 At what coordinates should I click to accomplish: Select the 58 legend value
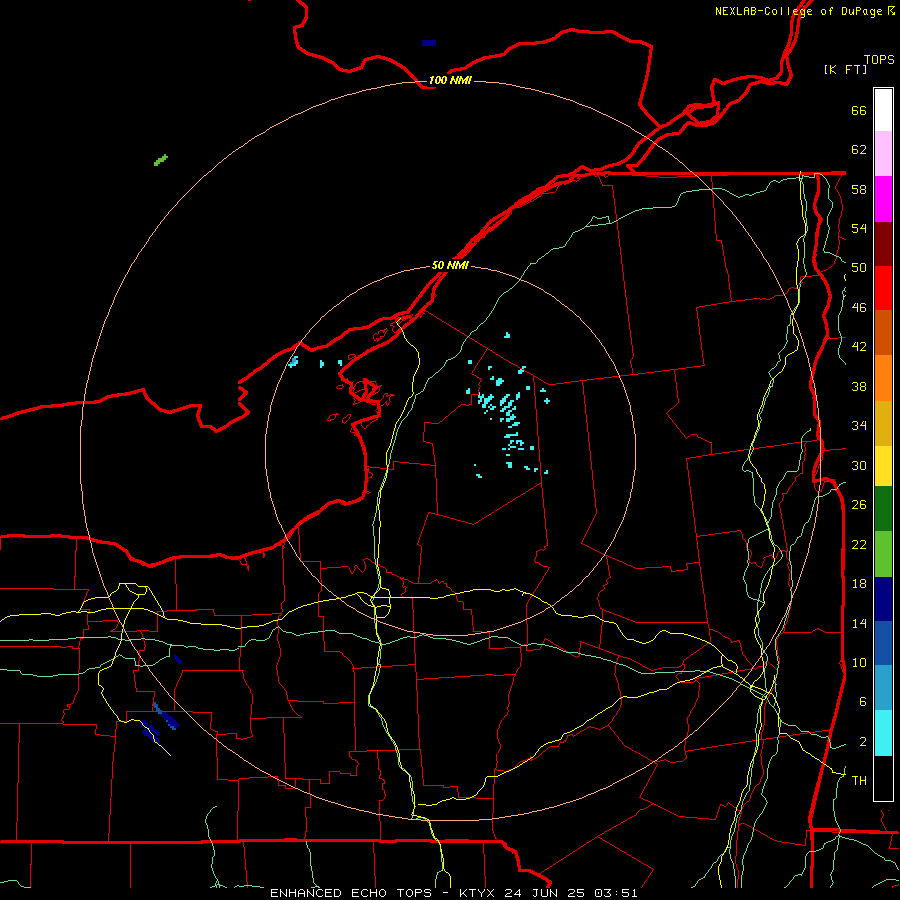click(859, 189)
